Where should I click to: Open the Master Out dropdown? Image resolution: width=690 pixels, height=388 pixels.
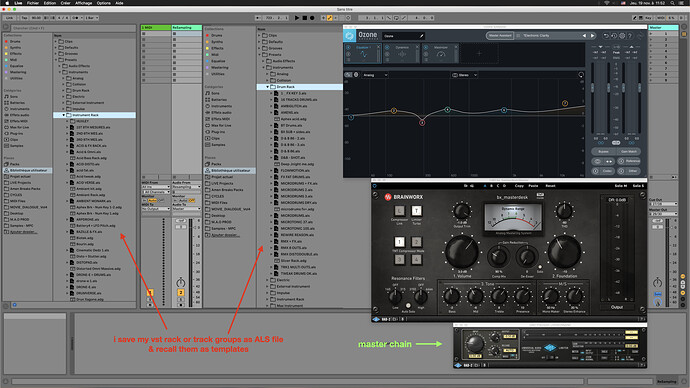point(663,214)
